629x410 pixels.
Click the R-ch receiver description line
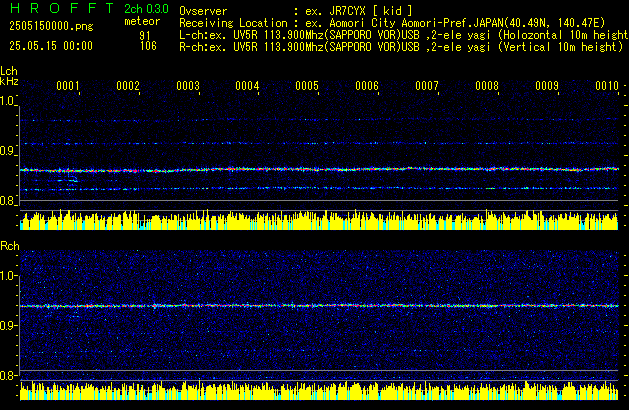click(401, 47)
